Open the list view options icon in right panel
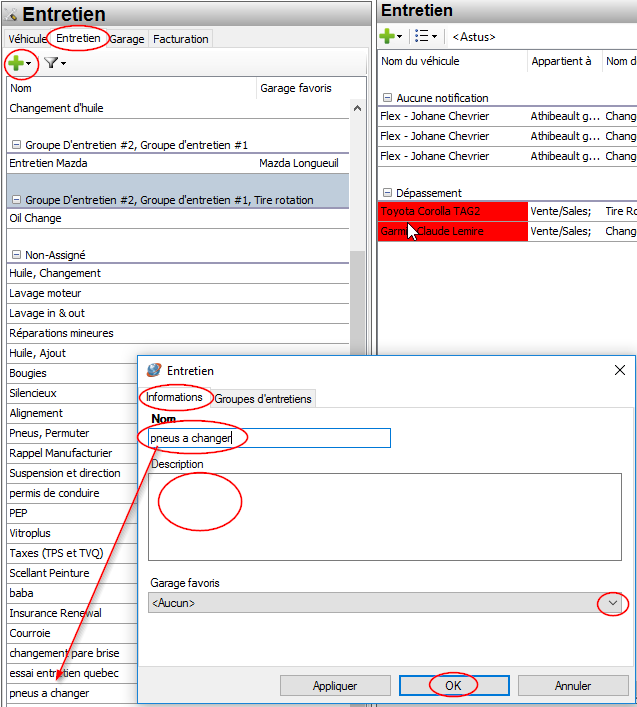Viewport: 637px width, 707px height. click(x=424, y=37)
